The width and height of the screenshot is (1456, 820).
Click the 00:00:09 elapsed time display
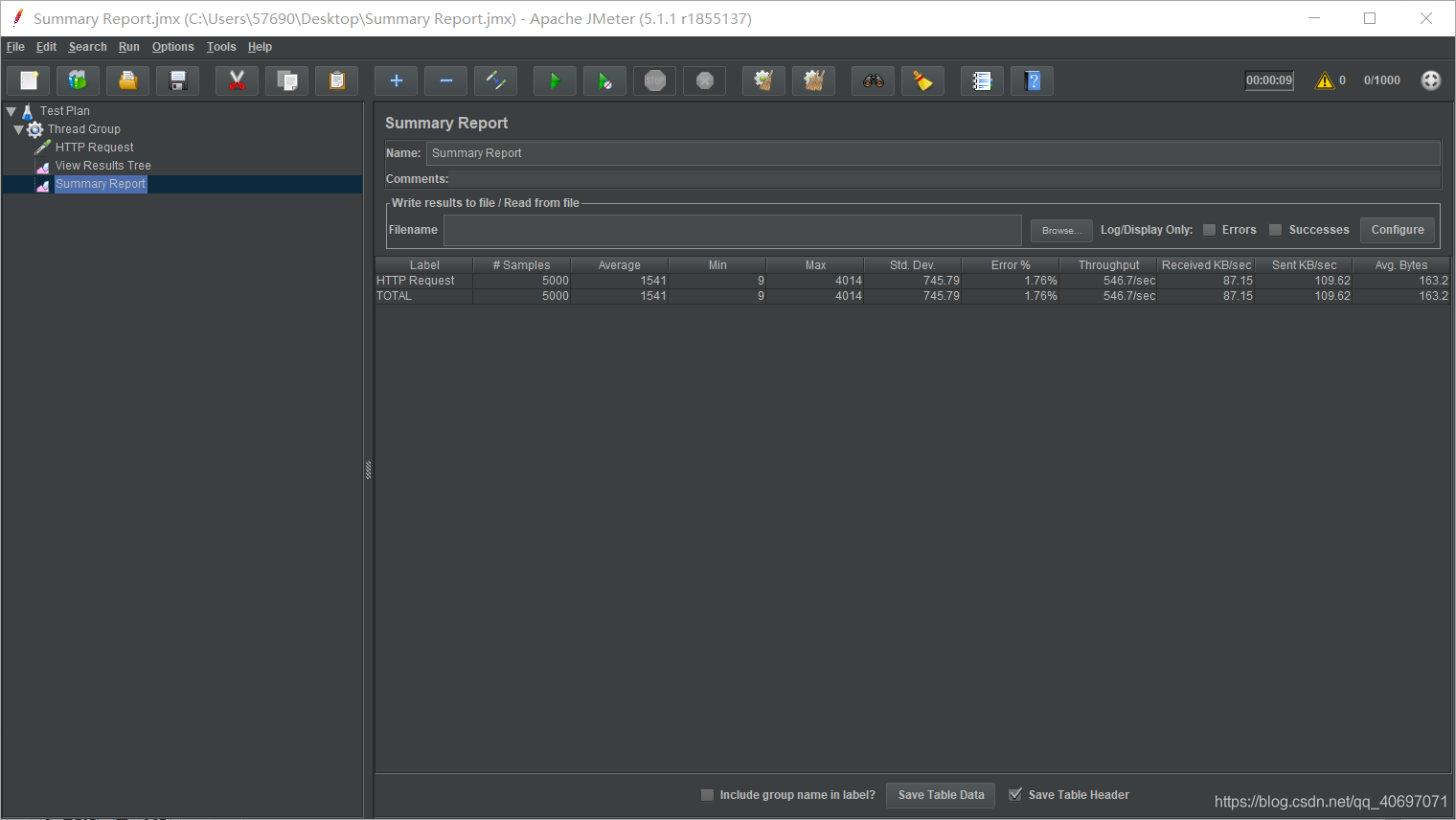pyautogui.click(x=1269, y=80)
